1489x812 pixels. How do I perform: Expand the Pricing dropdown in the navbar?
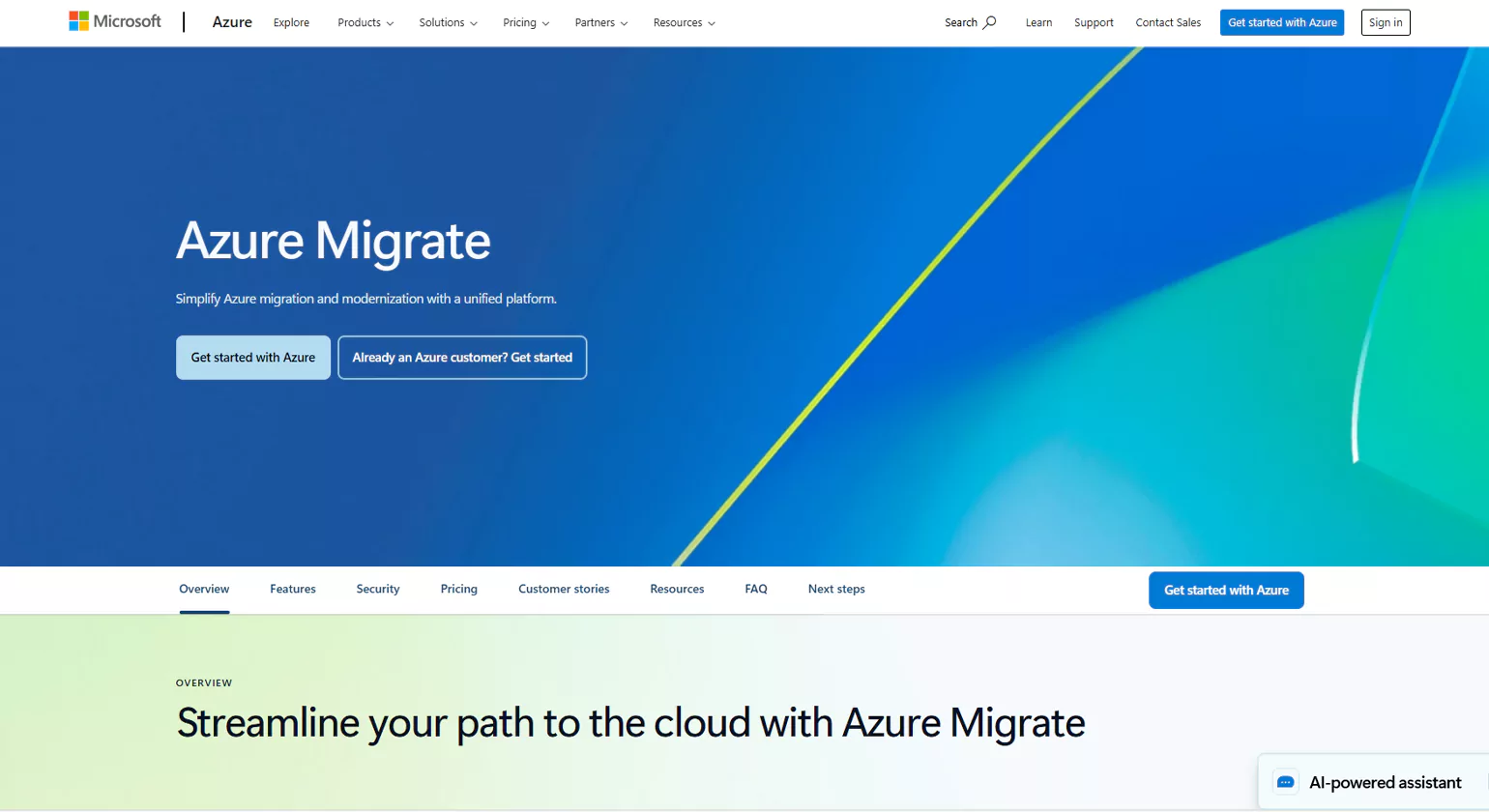(x=525, y=22)
